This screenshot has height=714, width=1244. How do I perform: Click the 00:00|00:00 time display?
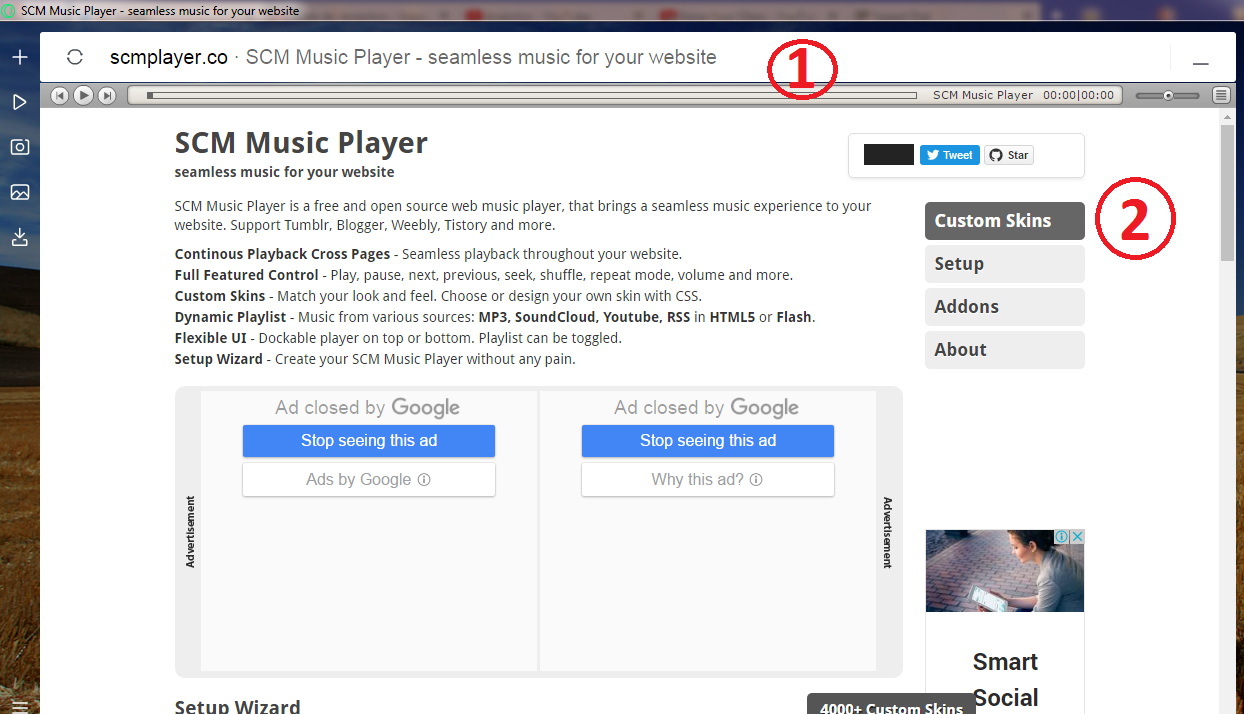click(x=1078, y=95)
